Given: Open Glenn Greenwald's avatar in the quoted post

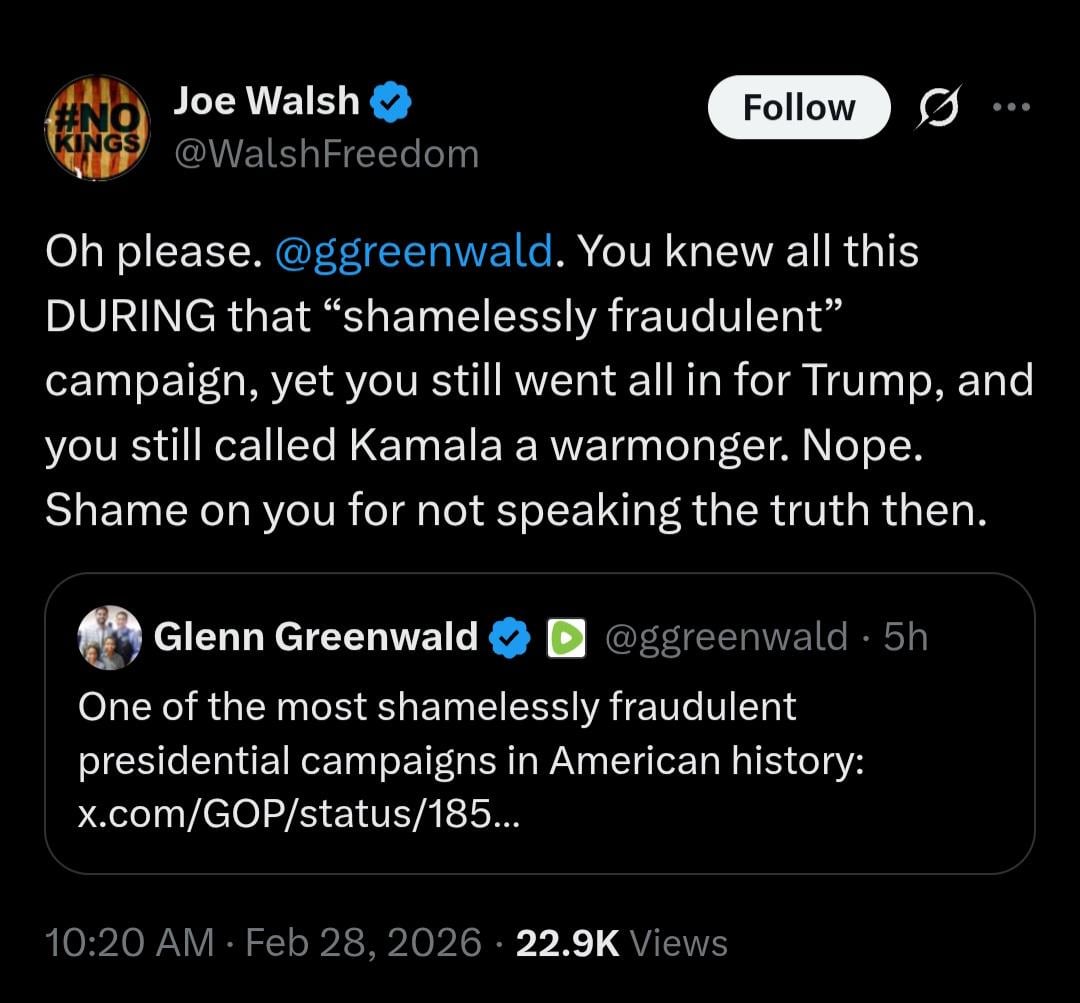Looking at the screenshot, I should tap(109, 637).
